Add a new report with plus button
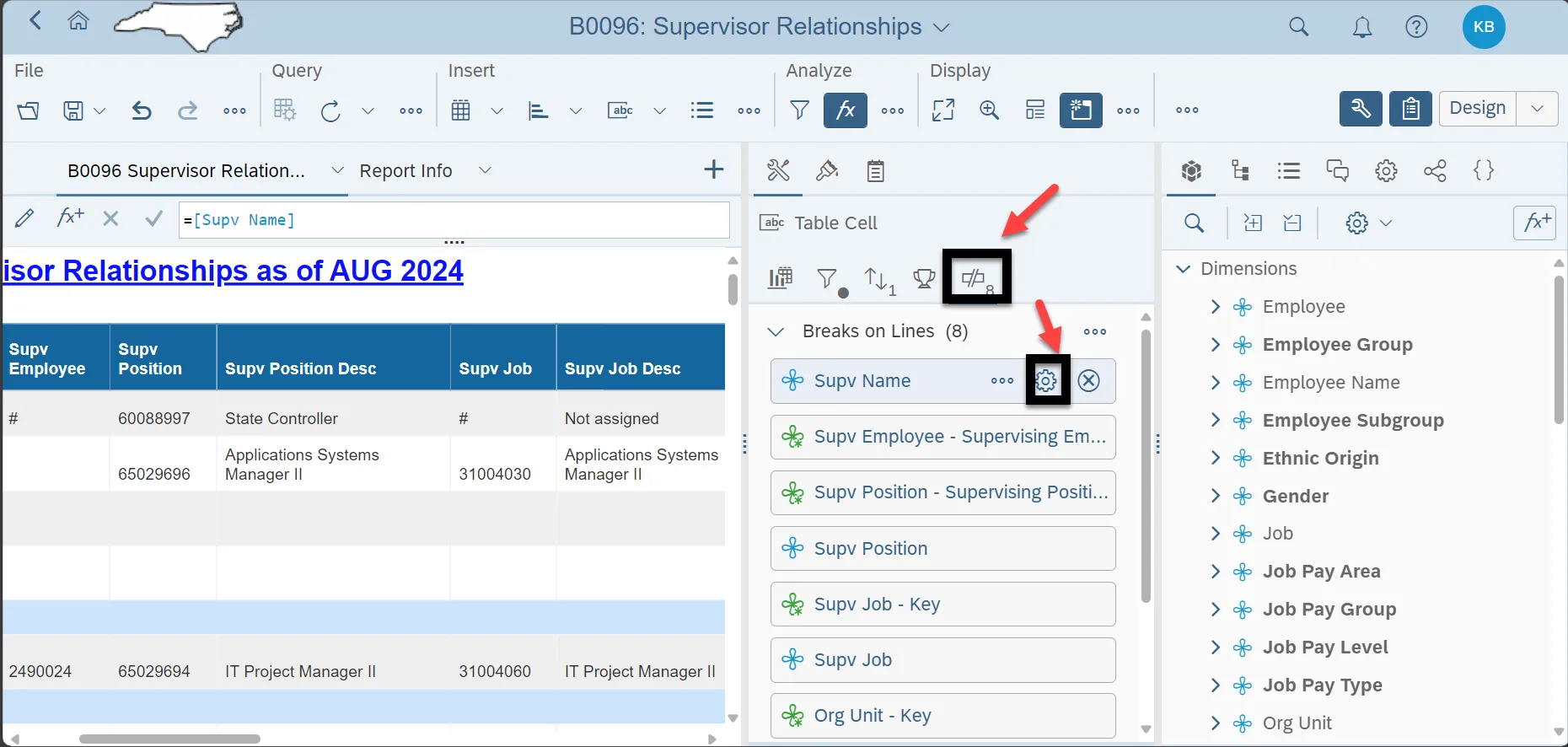The image size is (1568, 747). (713, 170)
